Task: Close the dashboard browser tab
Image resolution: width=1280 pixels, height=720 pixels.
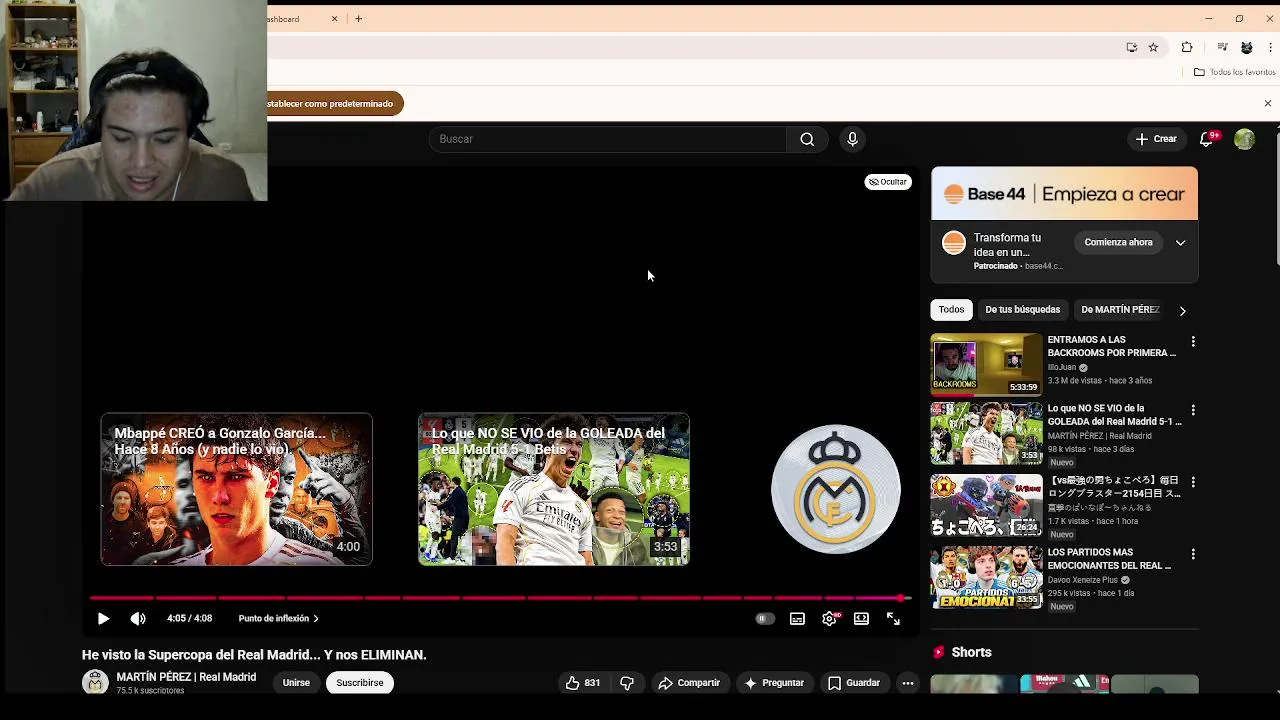Action: click(x=334, y=19)
